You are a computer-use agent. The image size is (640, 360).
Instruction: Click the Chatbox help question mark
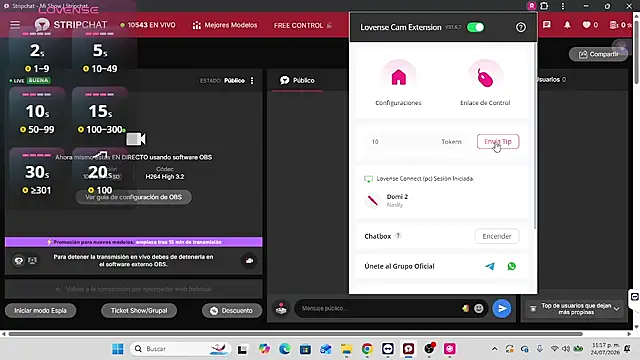click(x=398, y=236)
